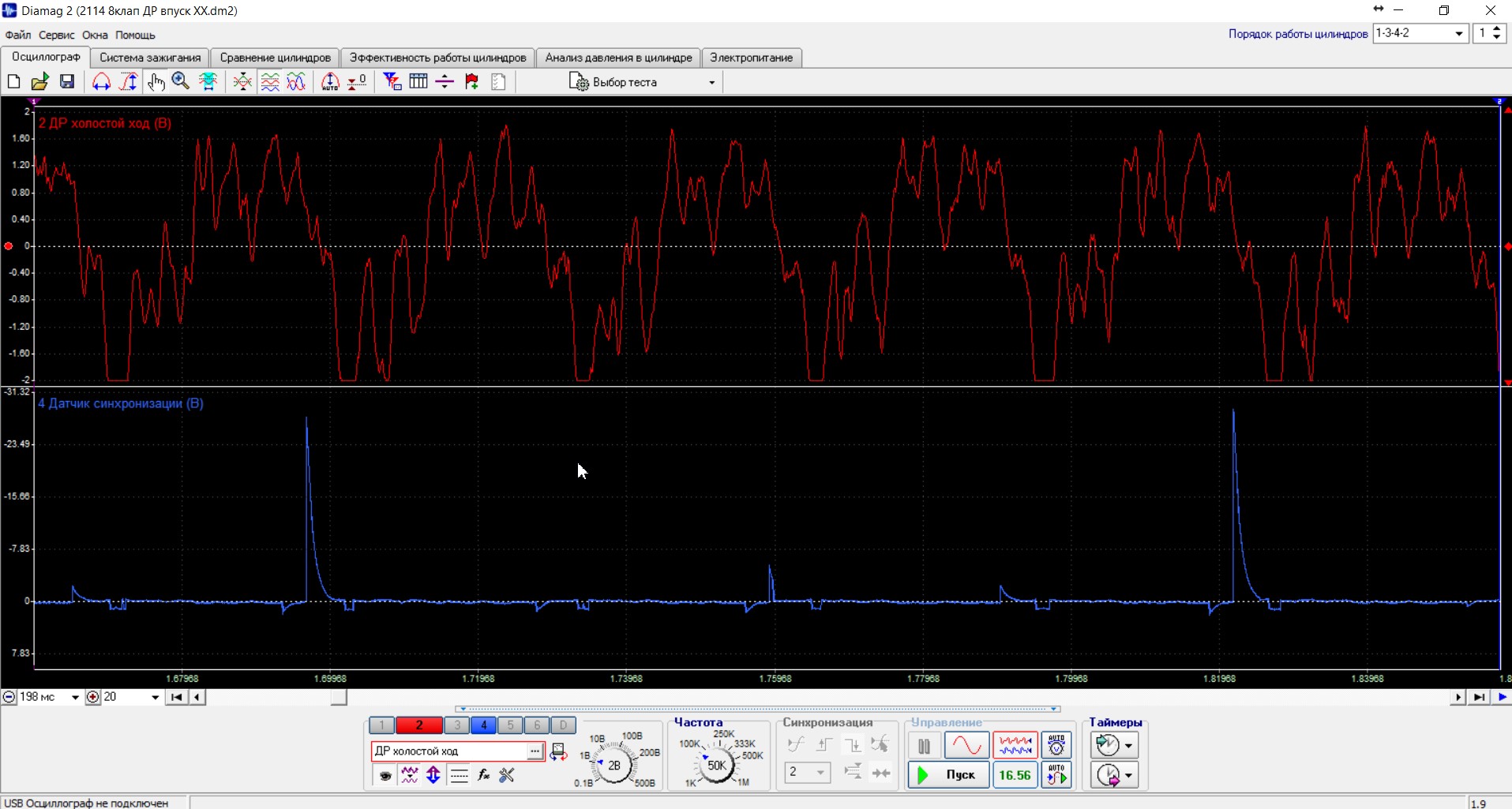Viewport: 1512px width, 809px height.
Task: Click the dashed line style icon
Action: point(459,776)
